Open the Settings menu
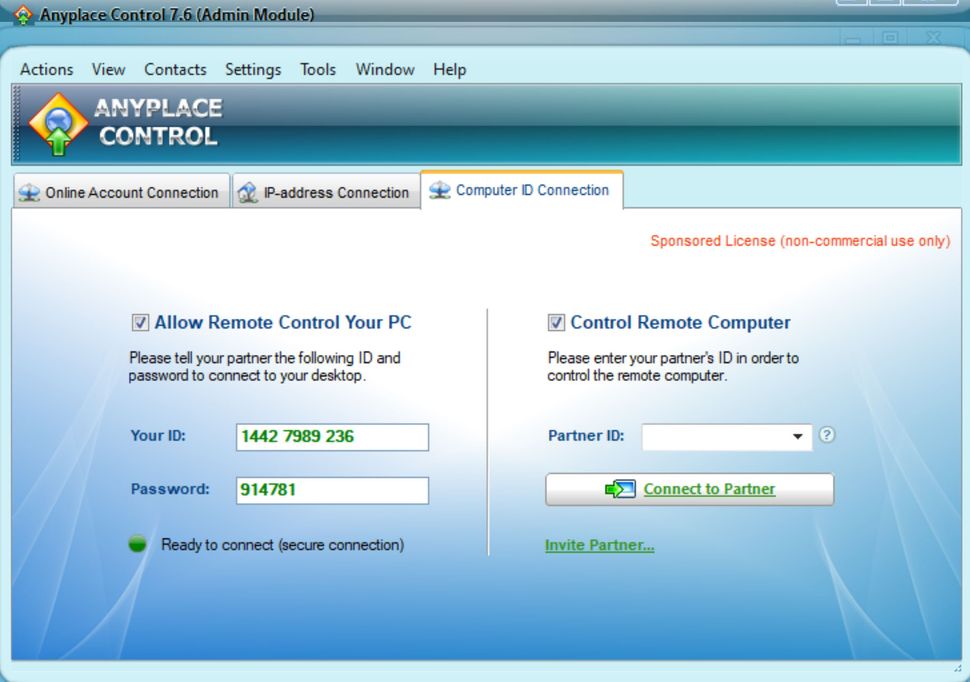The image size is (970, 682). coord(253,69)
